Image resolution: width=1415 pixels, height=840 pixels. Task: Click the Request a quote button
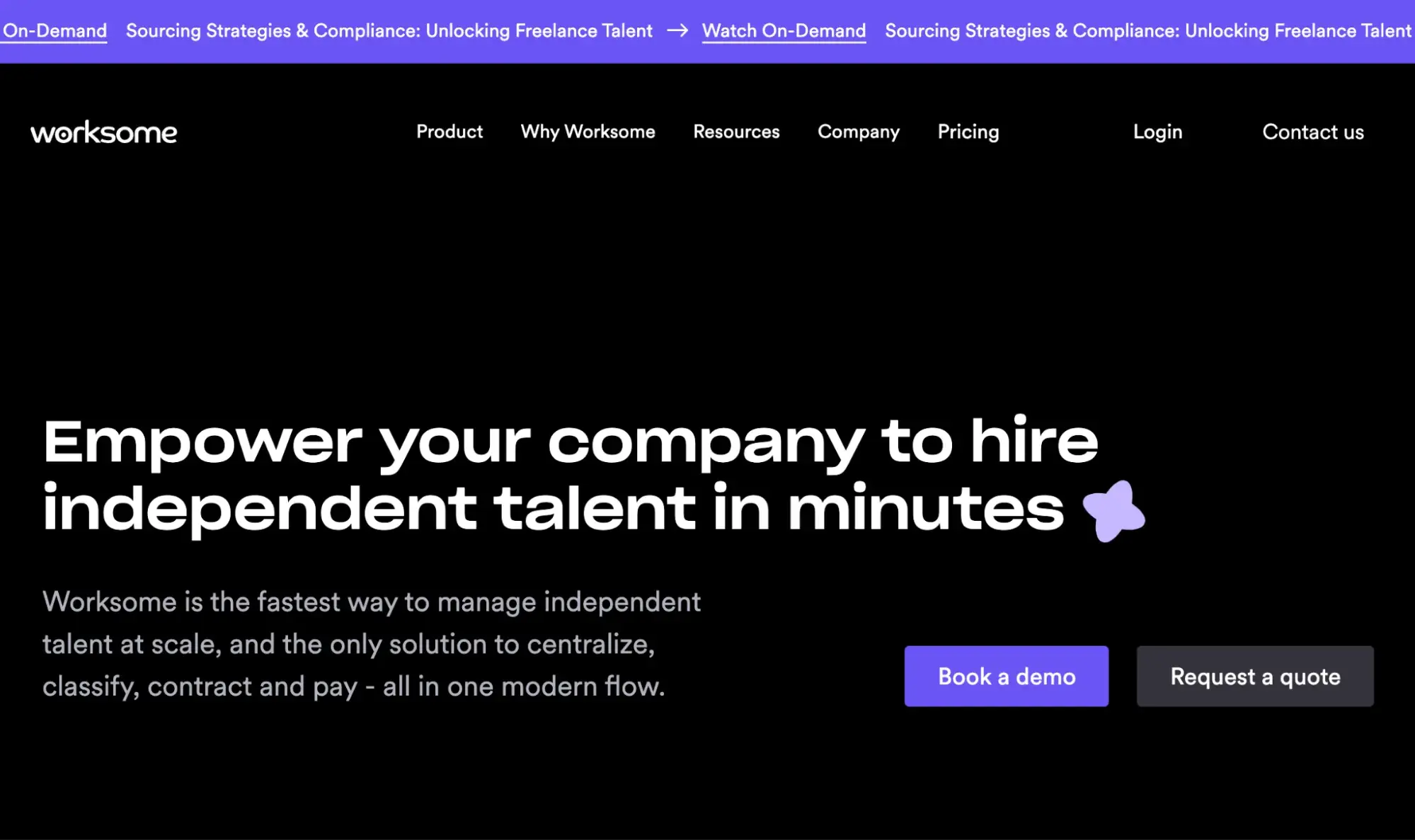point(1255,676)
